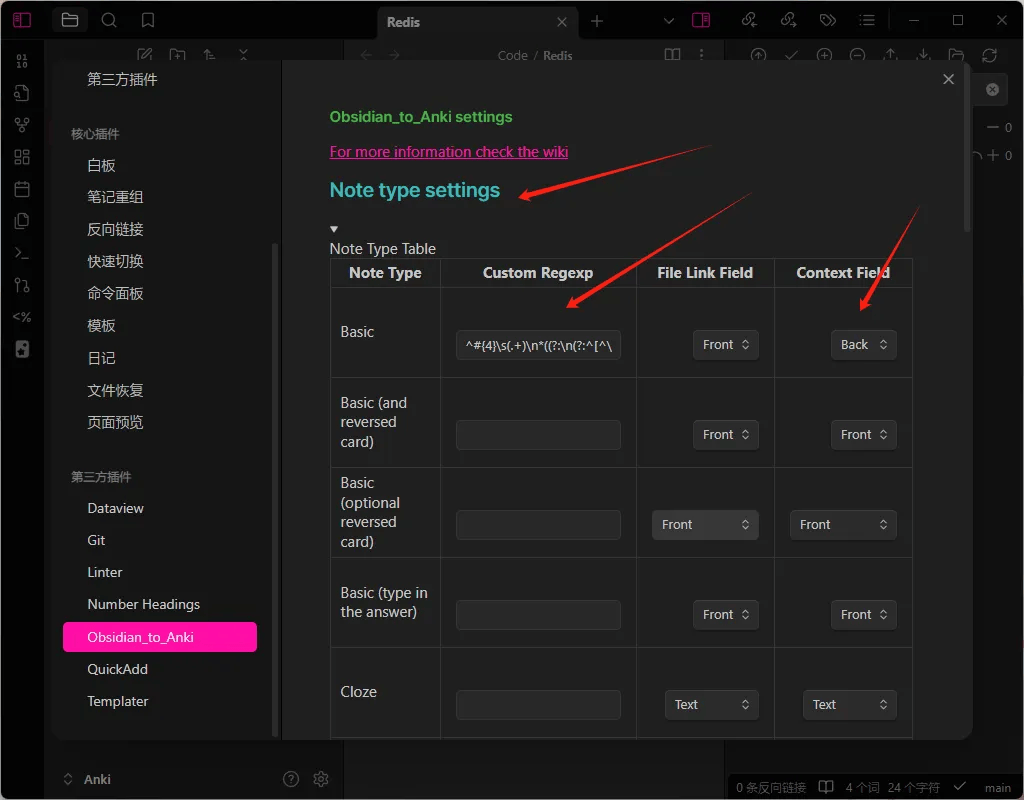The height and width of the screenshot is (800, 1024).
Task: Open daily note calendar ribbon icon
Action: pos(22,189)
